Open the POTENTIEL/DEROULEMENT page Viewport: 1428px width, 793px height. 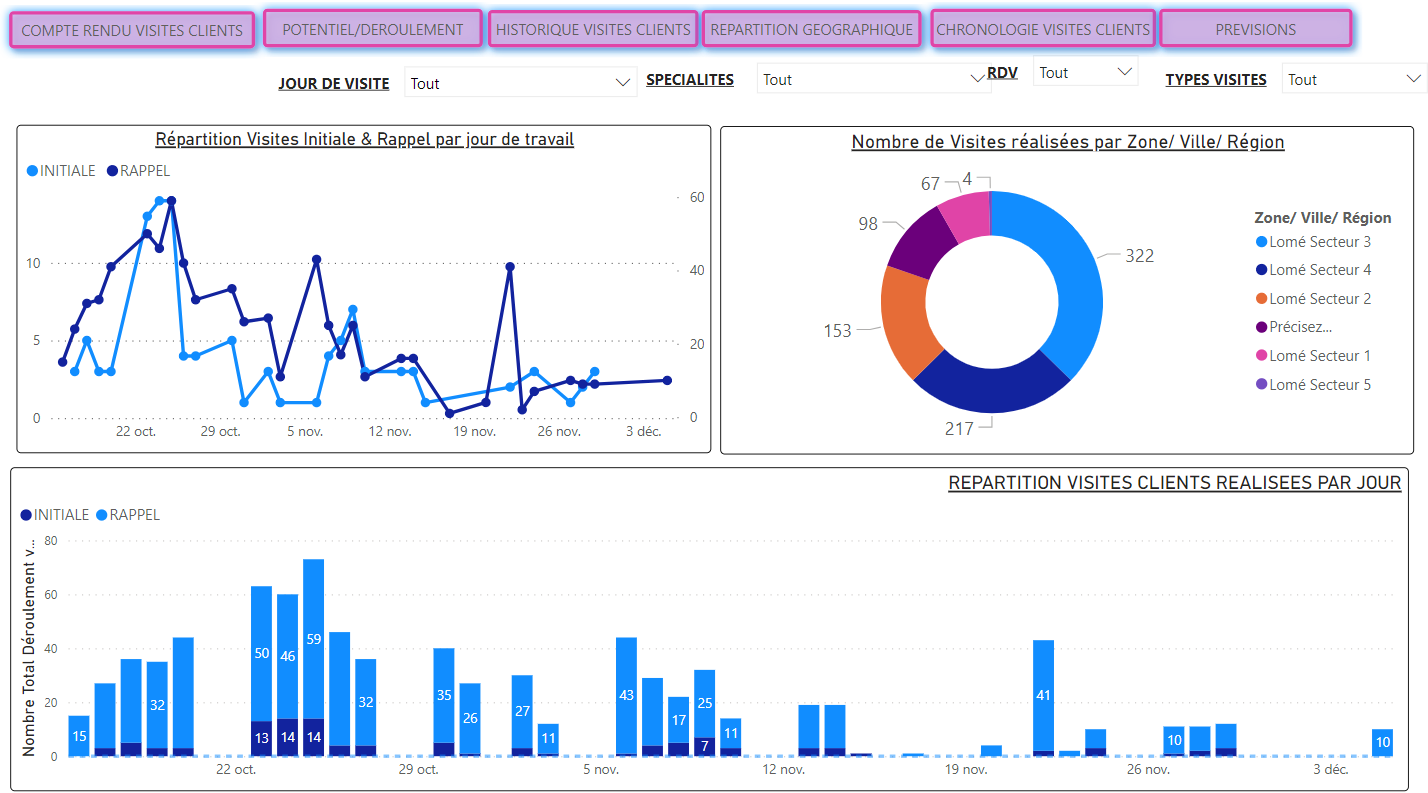[372, 29]
